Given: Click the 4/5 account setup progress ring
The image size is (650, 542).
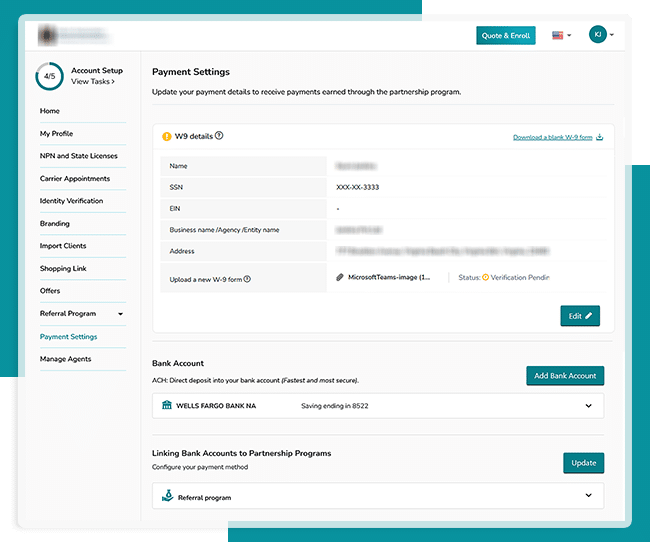Looking at the screenshot, I should [50, 76].
